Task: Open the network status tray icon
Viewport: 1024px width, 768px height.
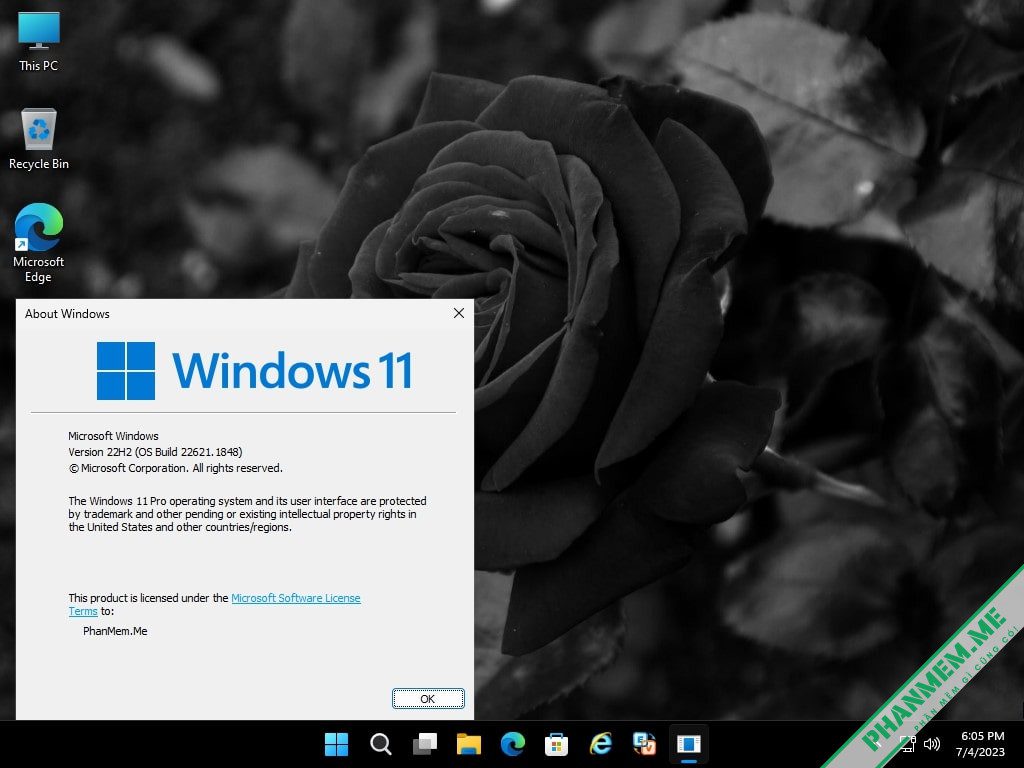Action: pyautogui.click(x=908, y=744)
